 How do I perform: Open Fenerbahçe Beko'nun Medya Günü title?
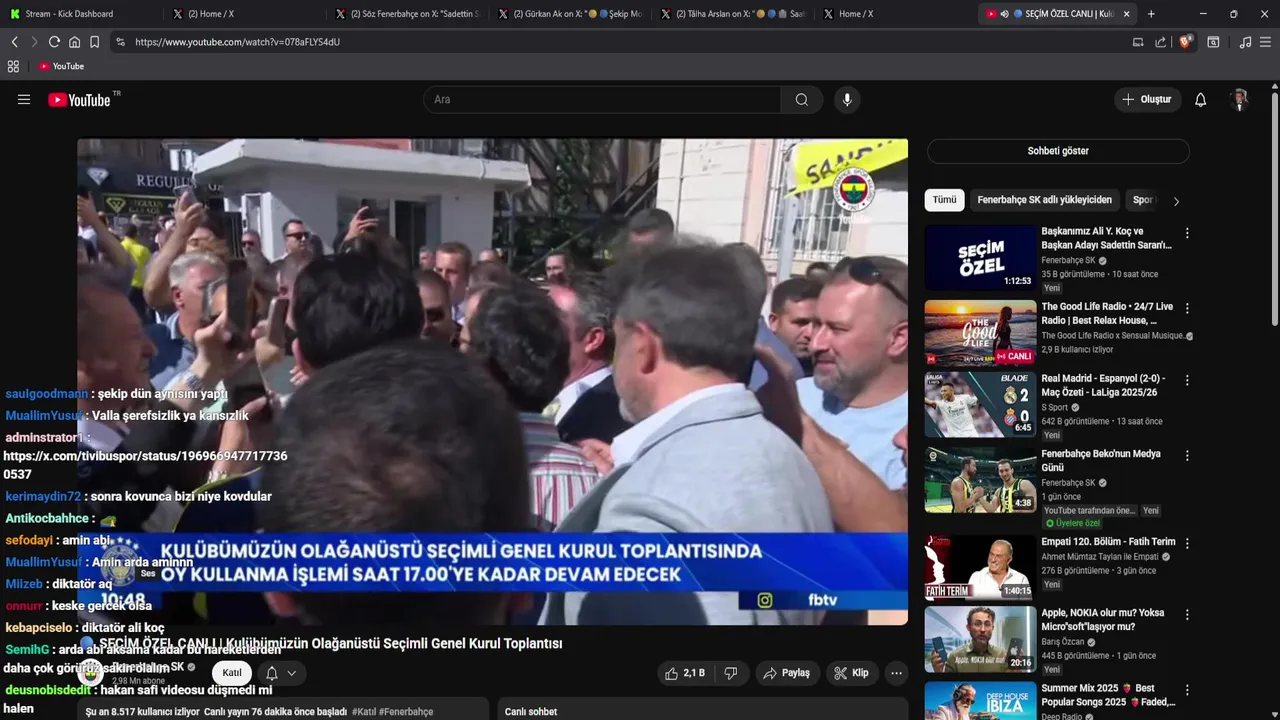point(1101,461)
